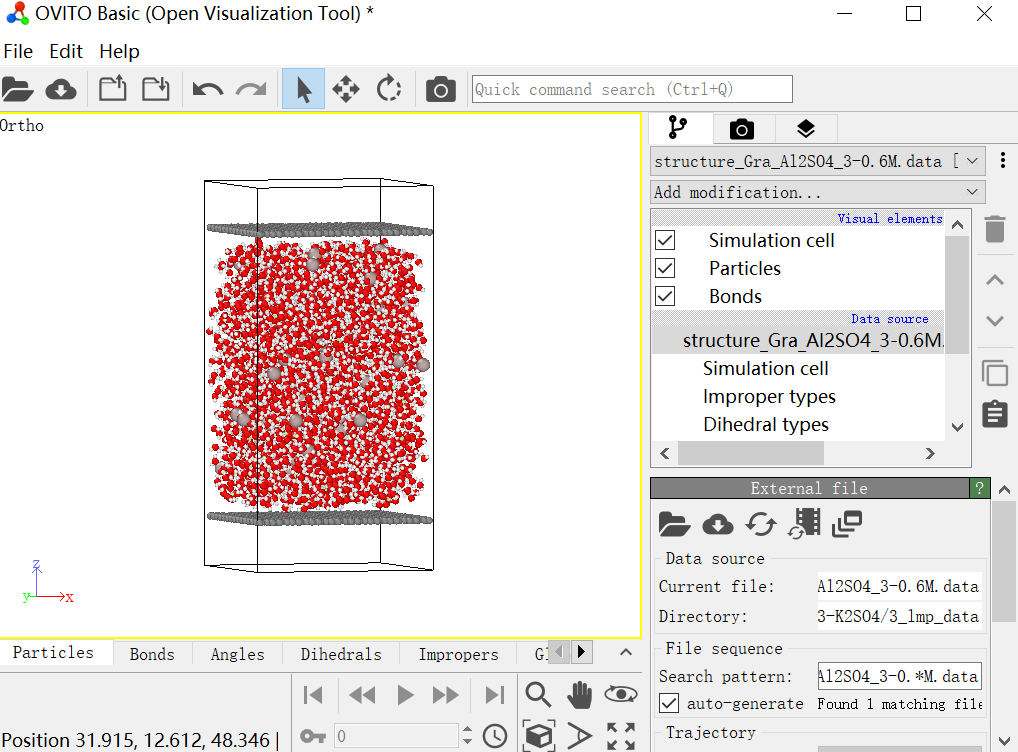Activate the Move translation tool
This screenshot has width=1018, height=752.
tap(346, 89)
